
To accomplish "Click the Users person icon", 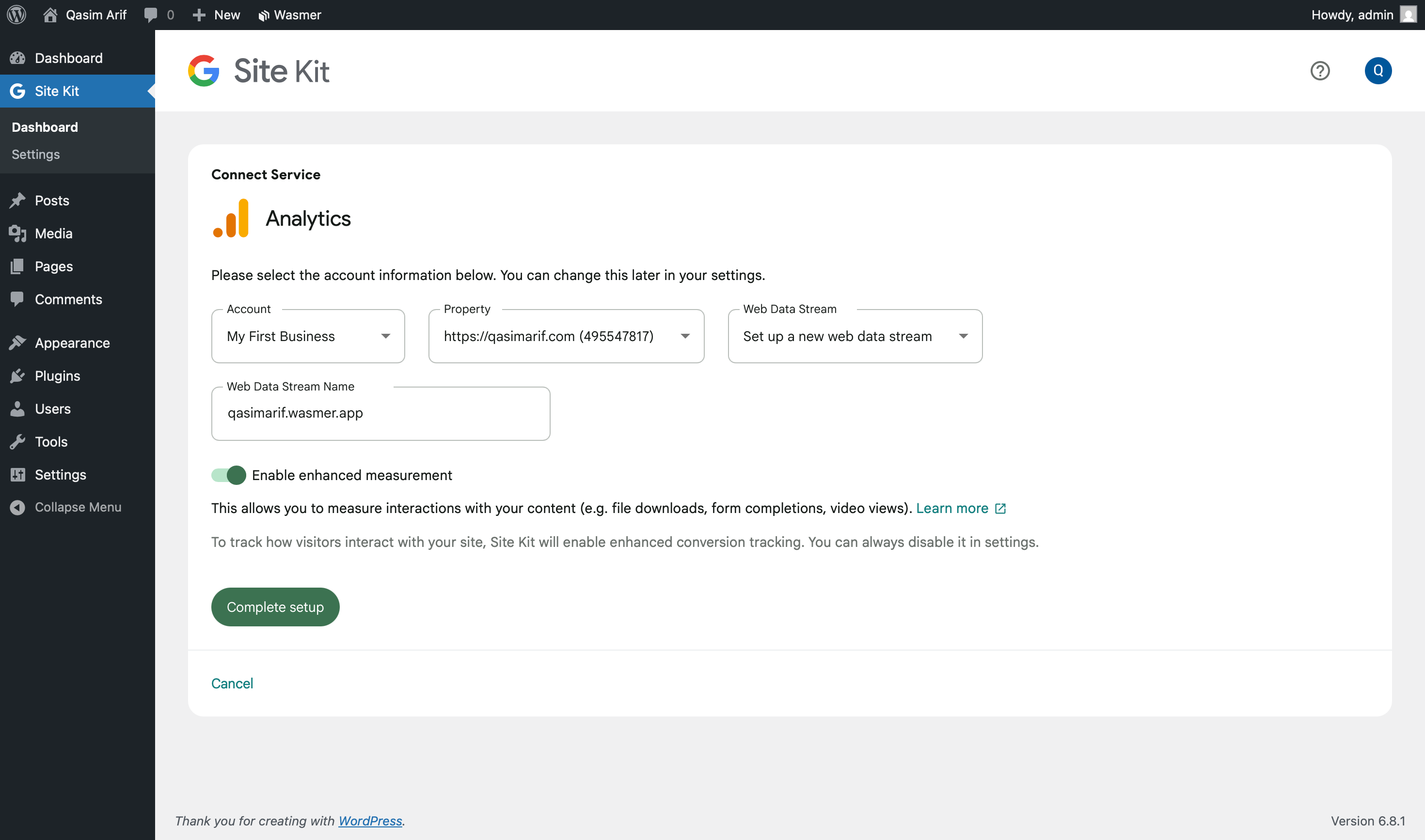I will (x=18, y=409).
